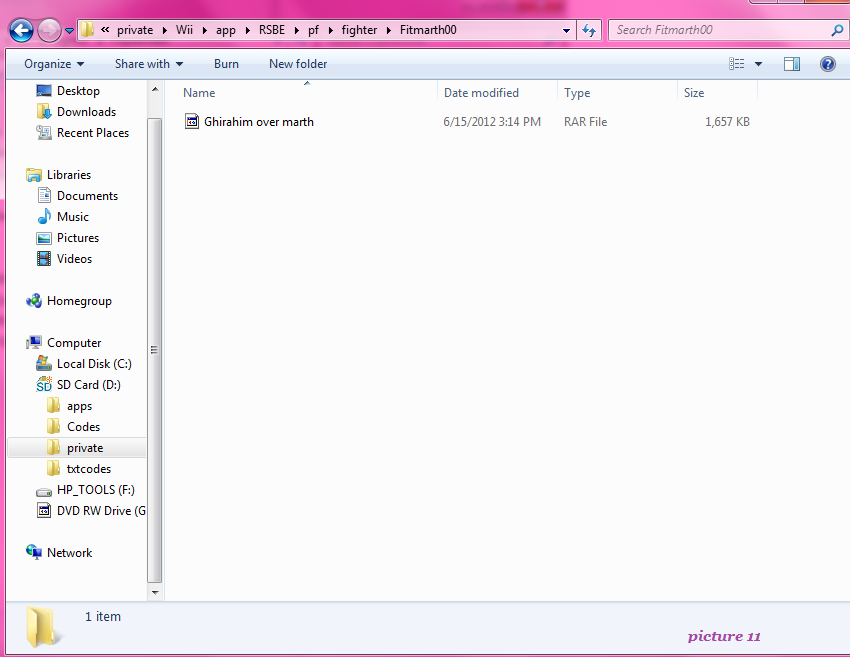Screen dimensions: 850x657
Task: Click navigation pane scrollbar down arrow
Action: (155, 592)
